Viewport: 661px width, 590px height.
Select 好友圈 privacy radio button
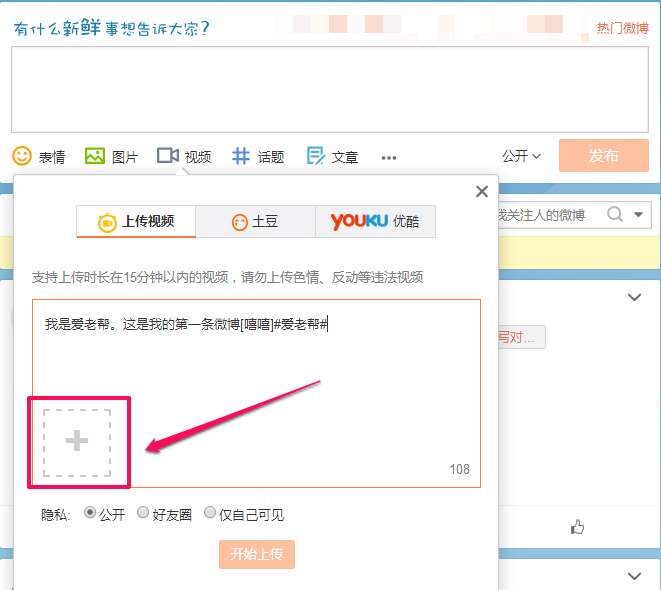click(x=143, y=513)
